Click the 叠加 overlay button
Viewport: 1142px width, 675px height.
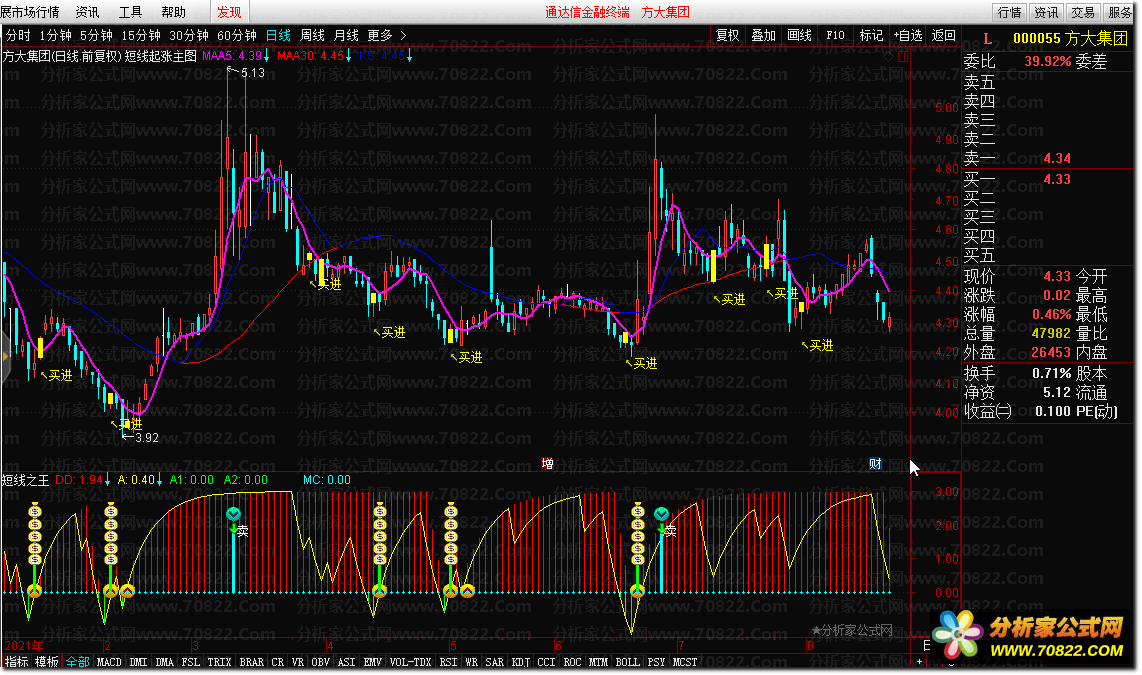coord(763,35)
